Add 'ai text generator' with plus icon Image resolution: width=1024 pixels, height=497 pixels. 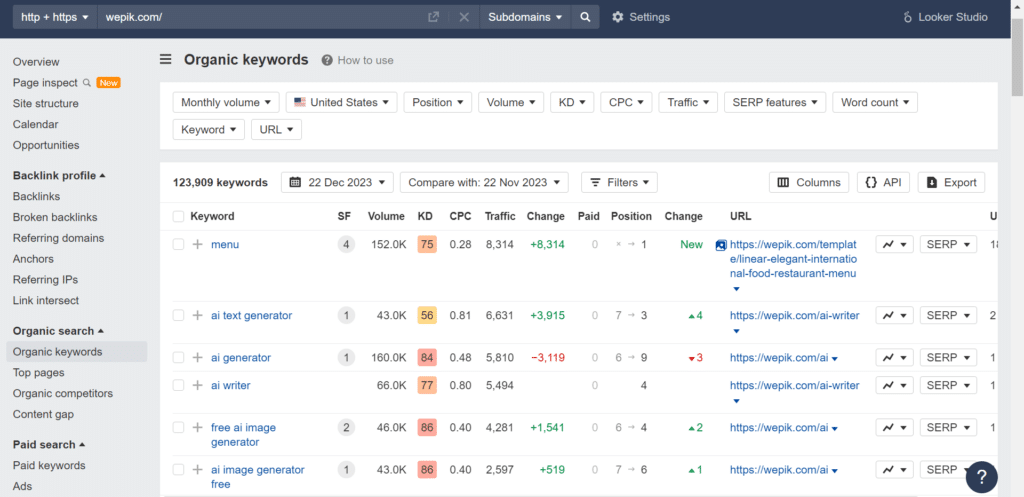click(198, 315)
